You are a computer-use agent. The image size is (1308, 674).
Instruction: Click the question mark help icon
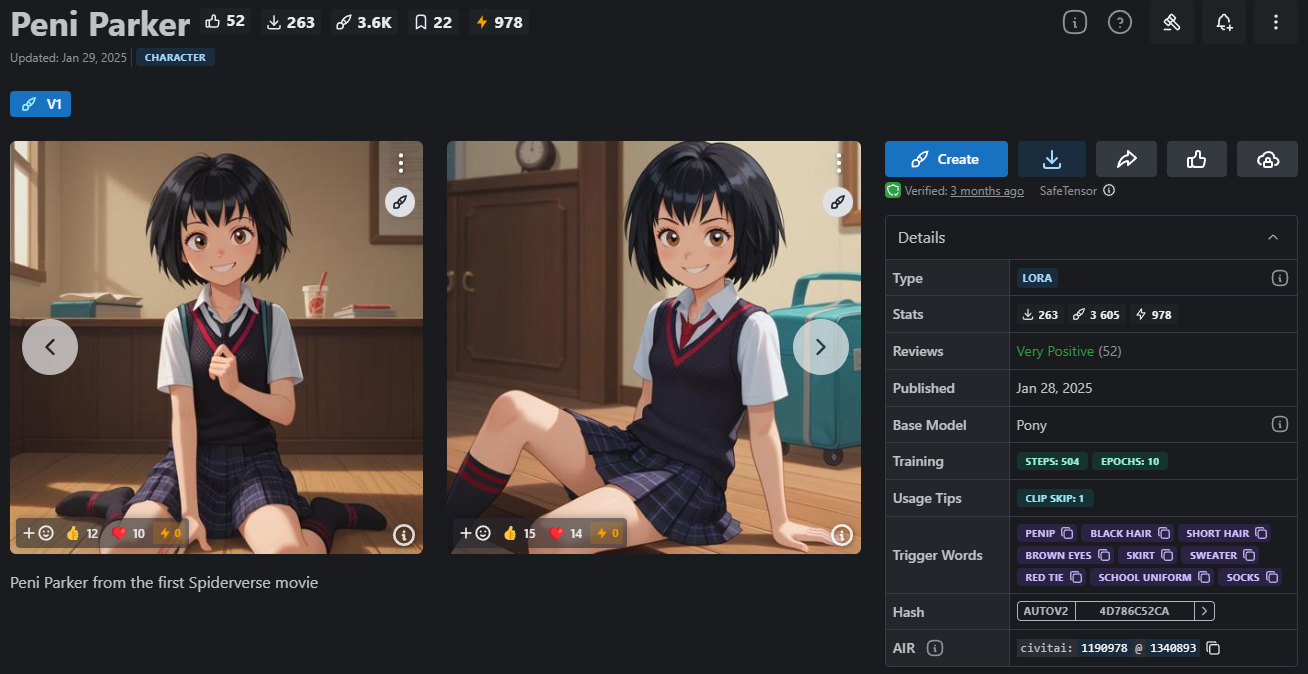click(x=1120, y=22)
